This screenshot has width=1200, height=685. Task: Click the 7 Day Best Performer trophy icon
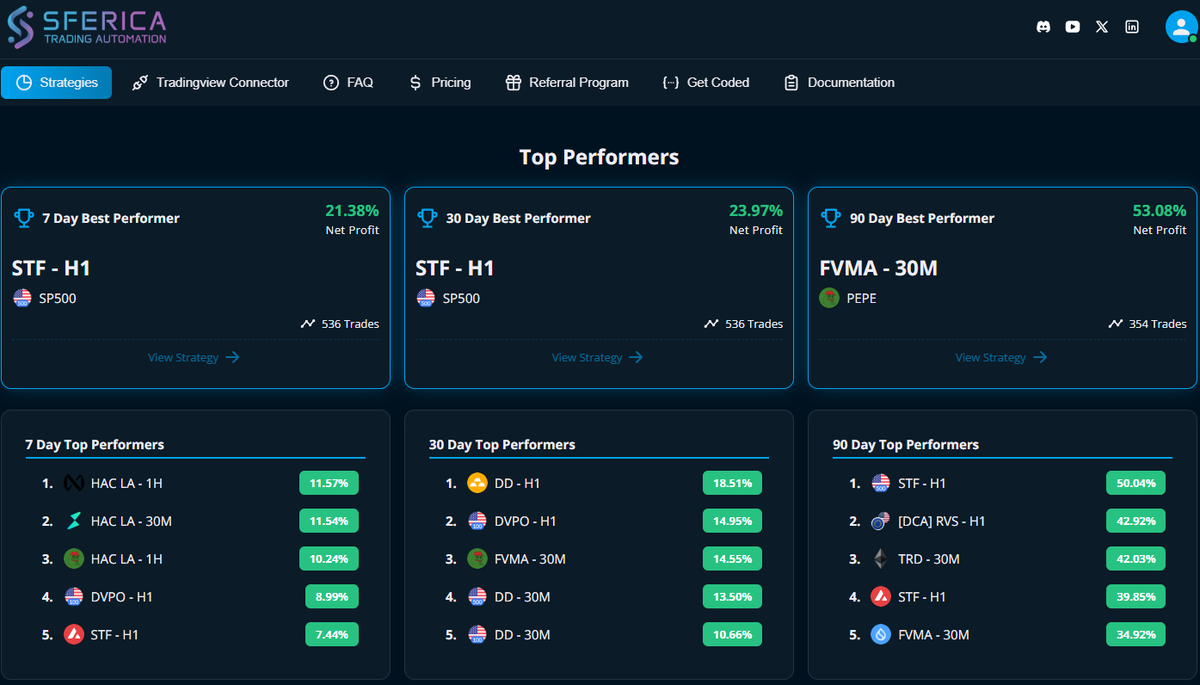23,217
